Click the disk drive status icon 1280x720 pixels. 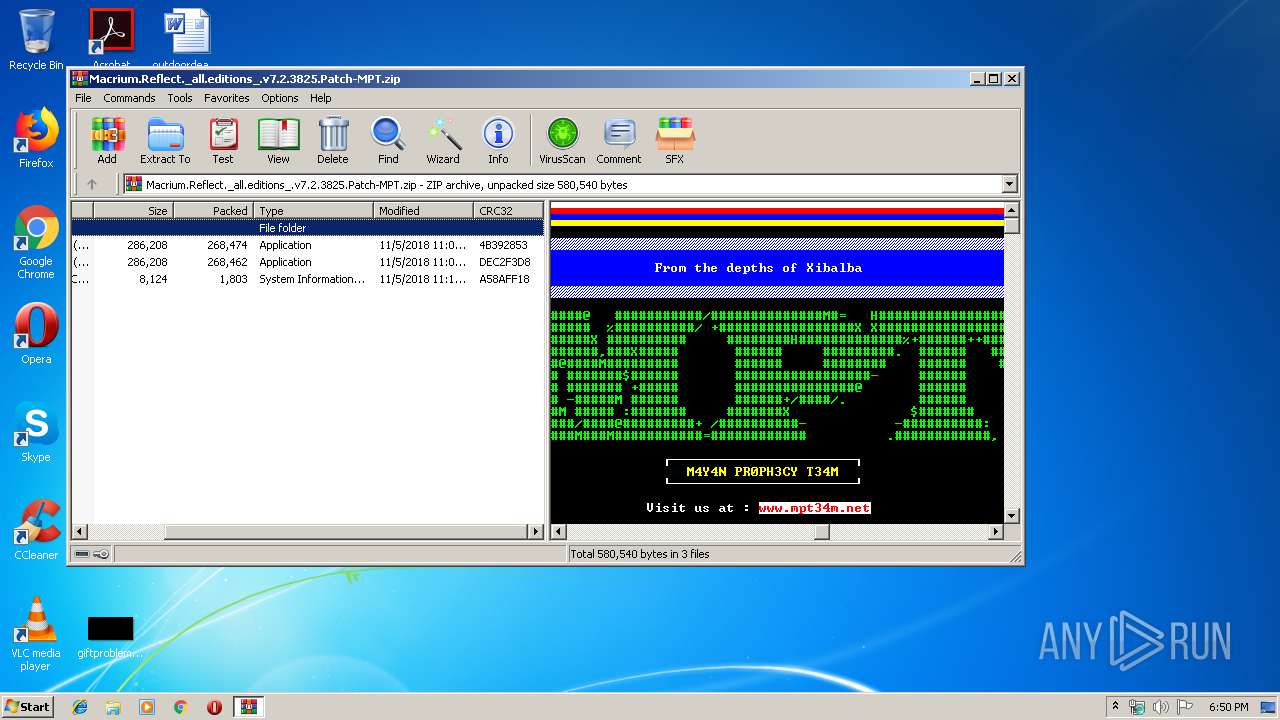click(x=82, y=554)
